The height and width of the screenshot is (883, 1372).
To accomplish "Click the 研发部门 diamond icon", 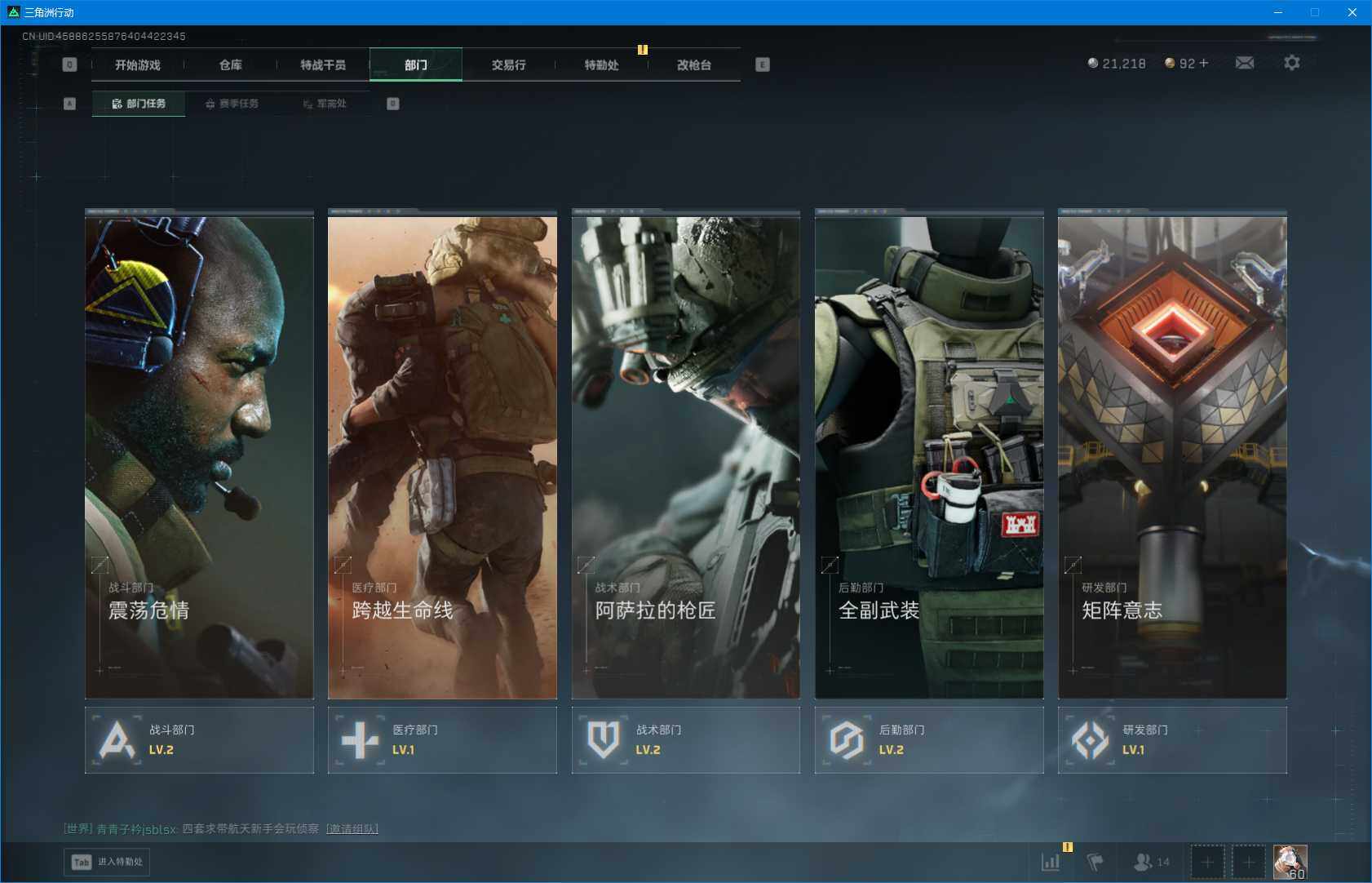I will 1089,740.
